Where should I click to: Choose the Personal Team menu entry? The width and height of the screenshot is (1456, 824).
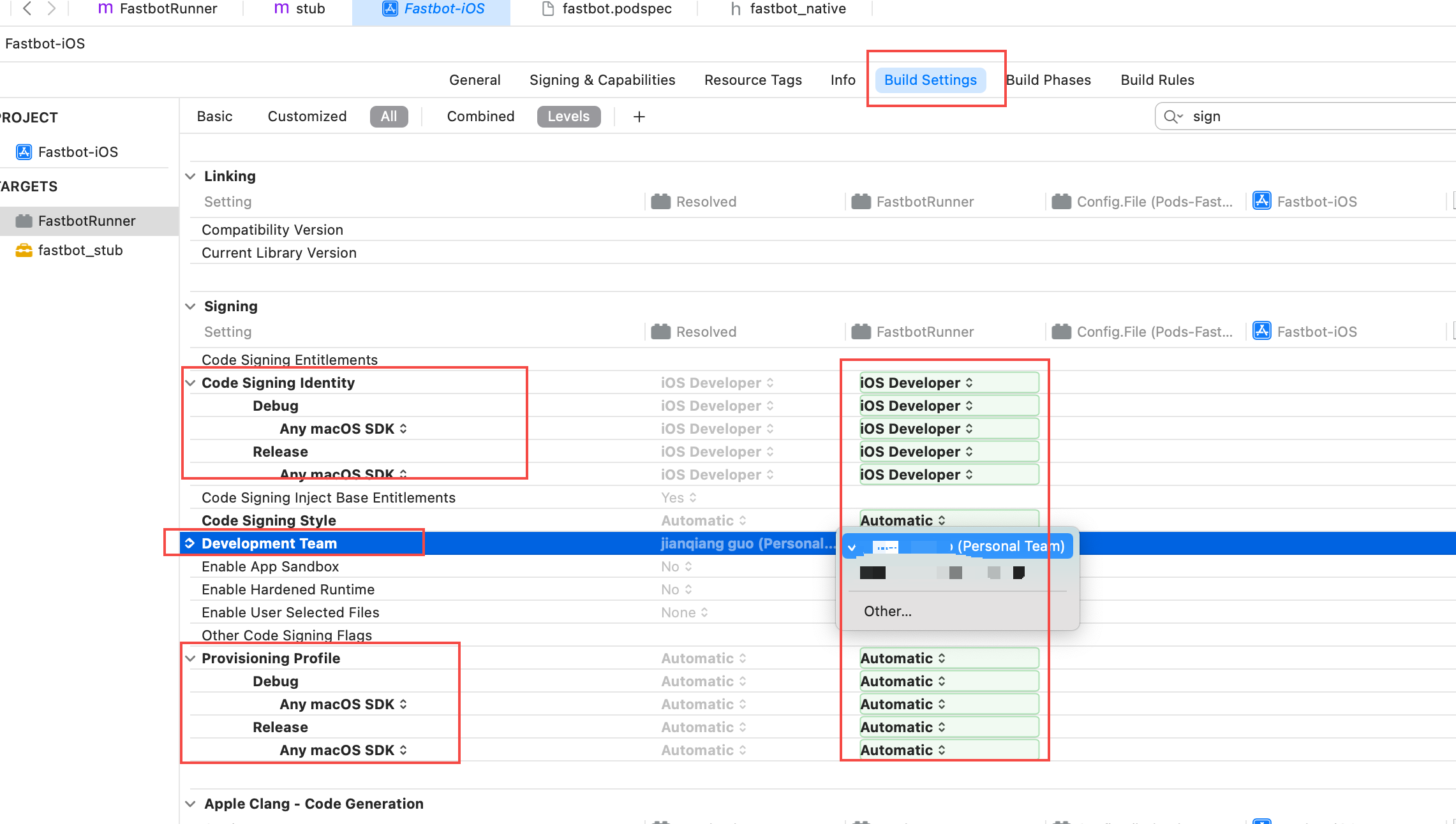pos(957,547)
